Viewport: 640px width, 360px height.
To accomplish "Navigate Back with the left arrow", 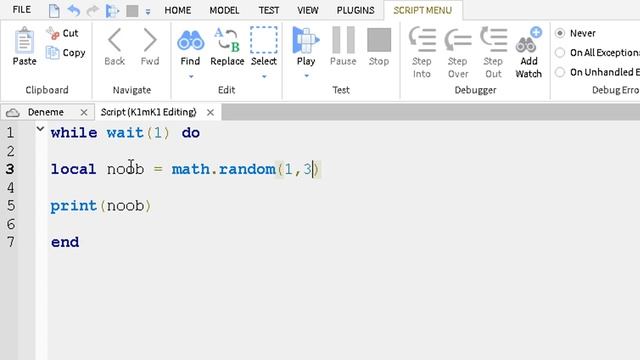I will point(115,40).
